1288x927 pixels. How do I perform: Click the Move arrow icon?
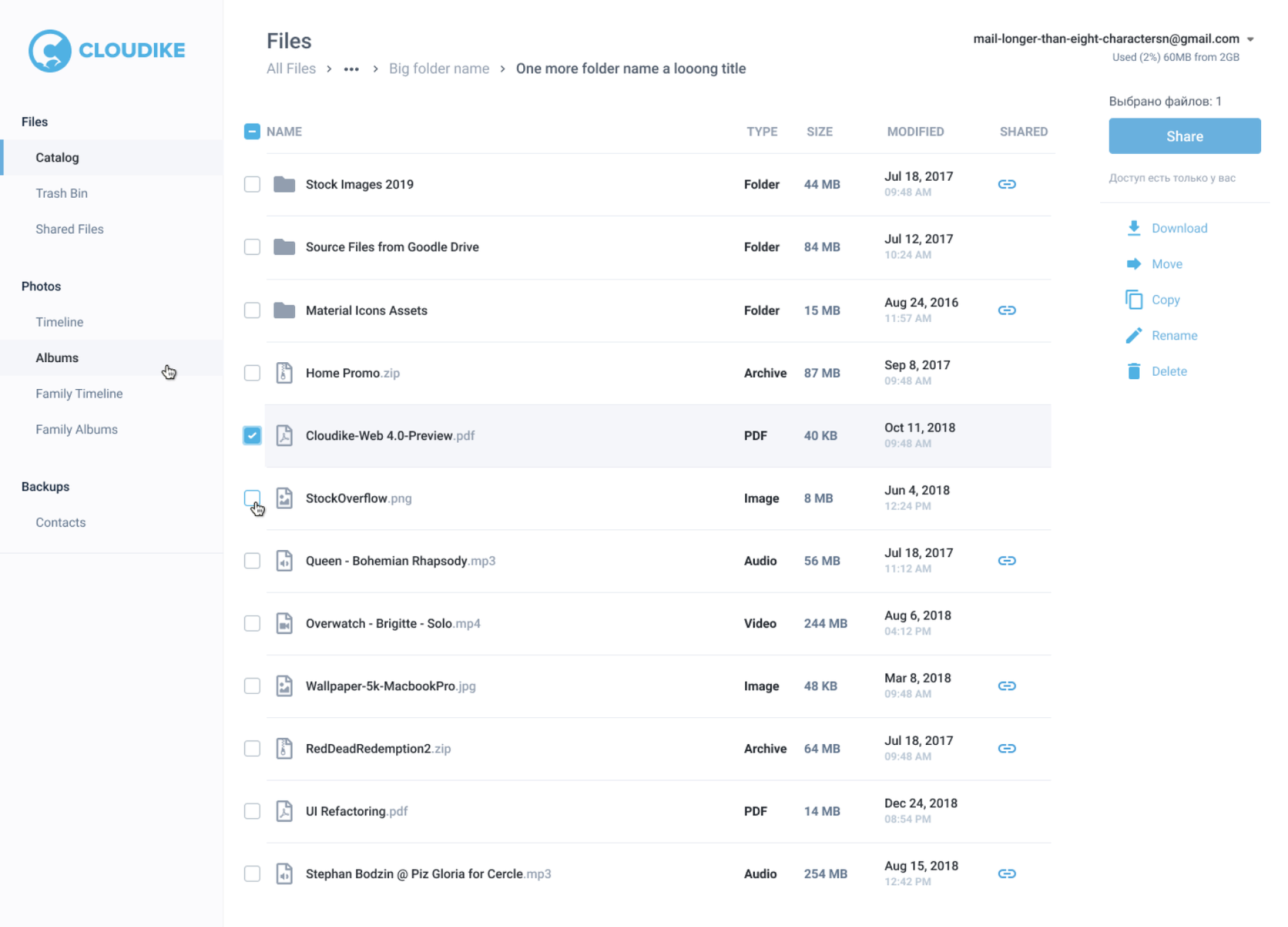[1133, 264]
